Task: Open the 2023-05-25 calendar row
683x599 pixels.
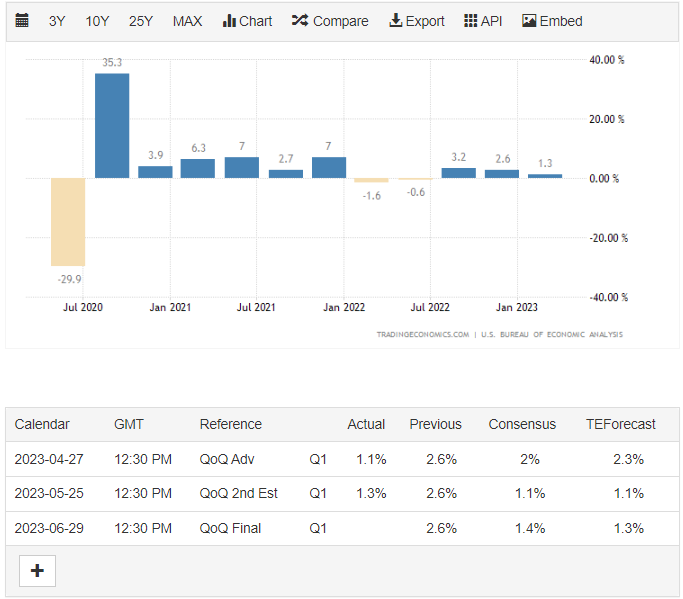Action: pyautogui.click(x=49, y=493)
